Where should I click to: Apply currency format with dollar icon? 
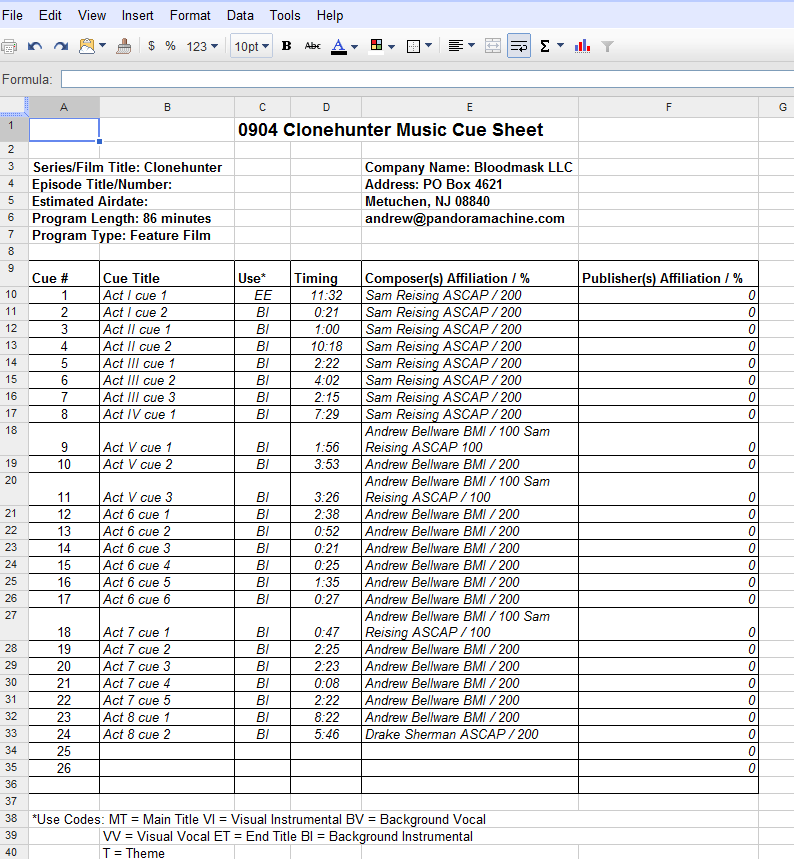pyautogui.click(x=151, y=46)
